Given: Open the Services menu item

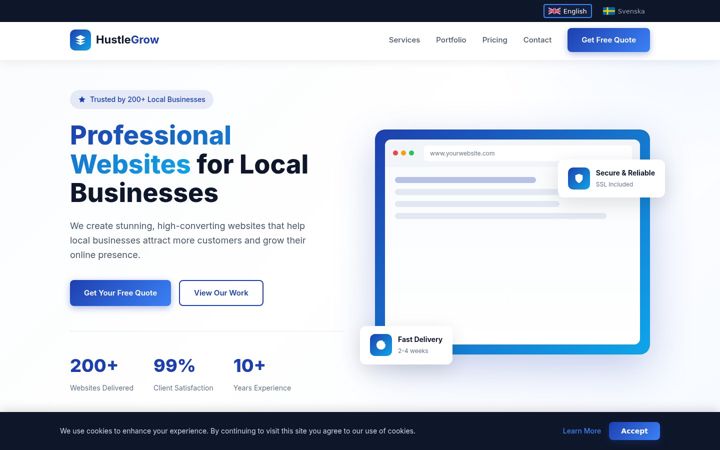Looking at the screenshot, I should 404,40.
